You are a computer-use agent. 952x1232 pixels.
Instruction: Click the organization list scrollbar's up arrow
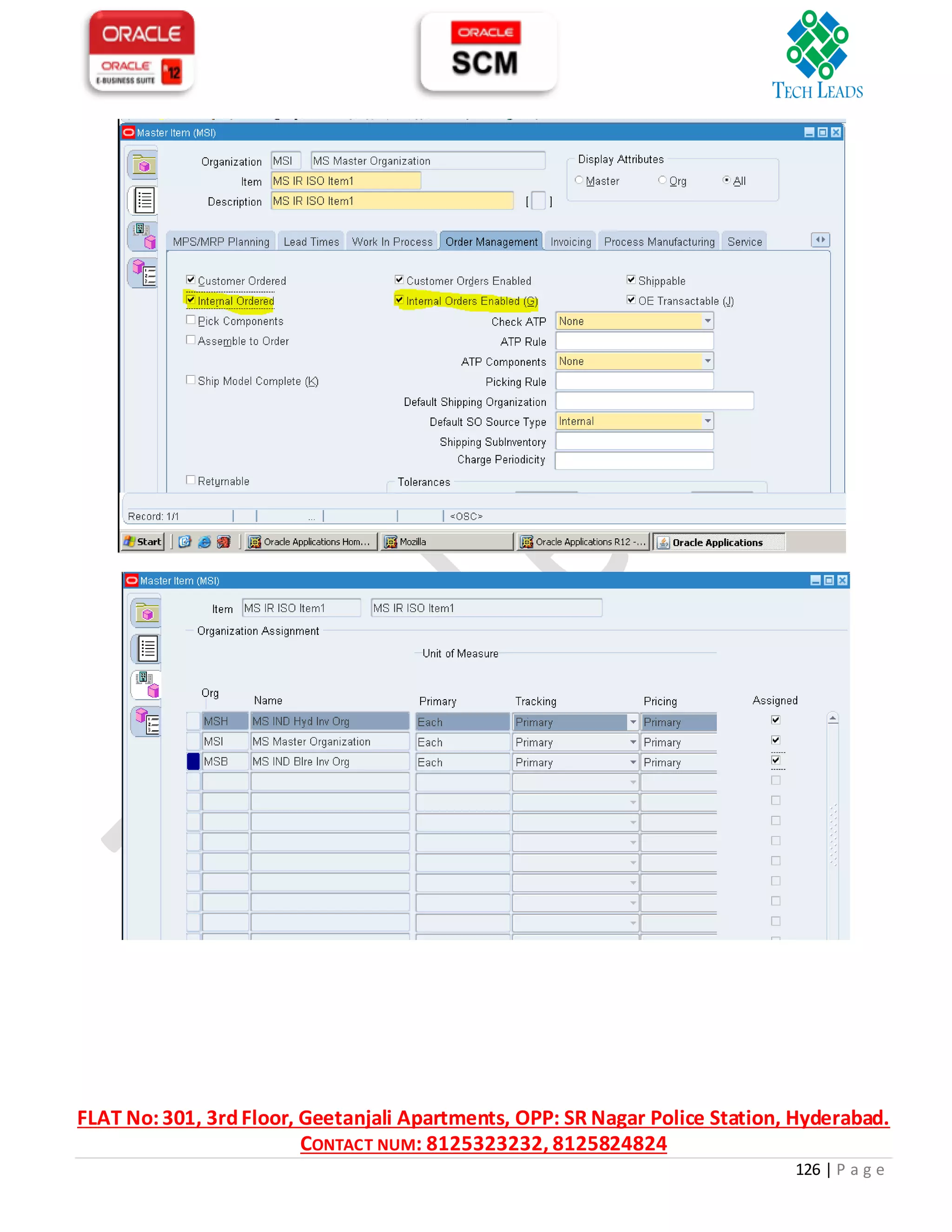coord(832,718)
